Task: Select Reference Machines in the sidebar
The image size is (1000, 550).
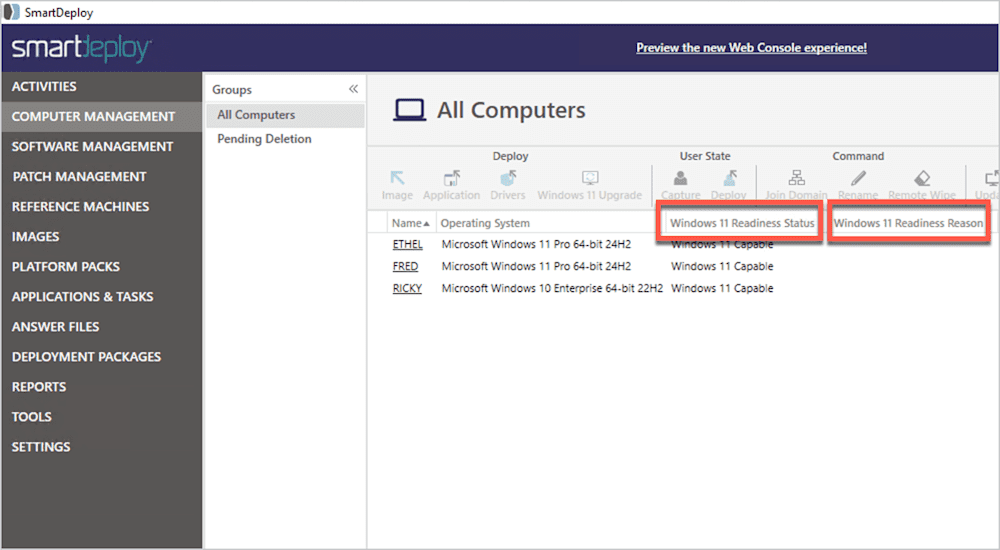Action: point(101,206)
